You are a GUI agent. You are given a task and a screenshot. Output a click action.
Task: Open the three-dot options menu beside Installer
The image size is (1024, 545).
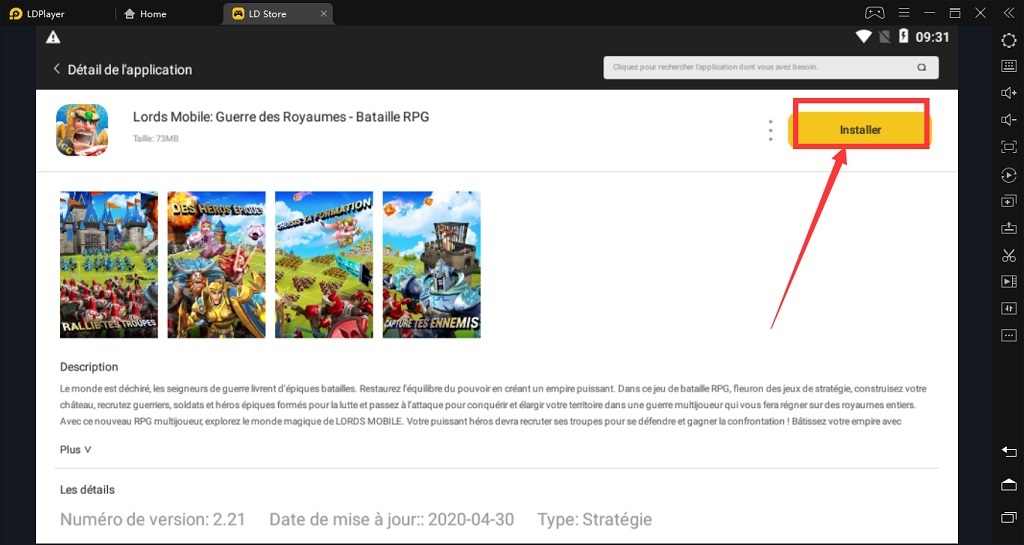pos(771,131)
